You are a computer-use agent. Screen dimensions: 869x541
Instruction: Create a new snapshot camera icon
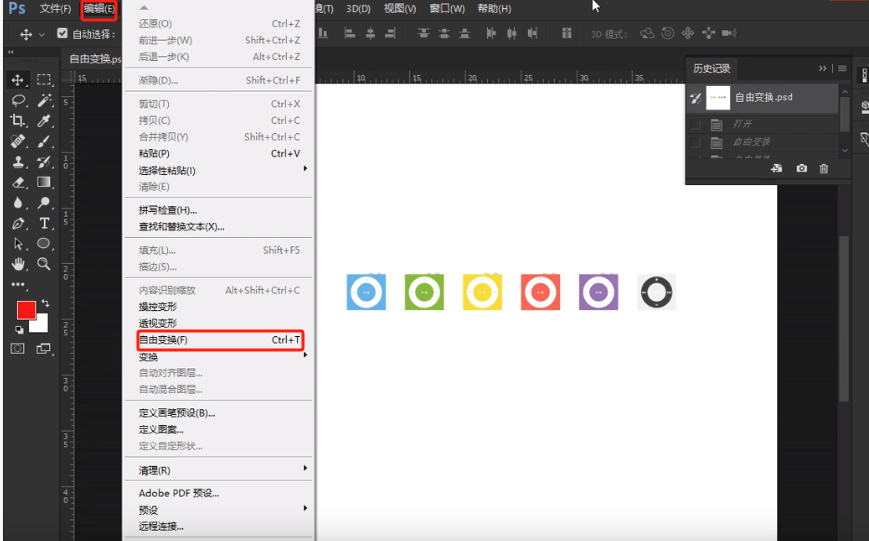[x=801, y=169]
